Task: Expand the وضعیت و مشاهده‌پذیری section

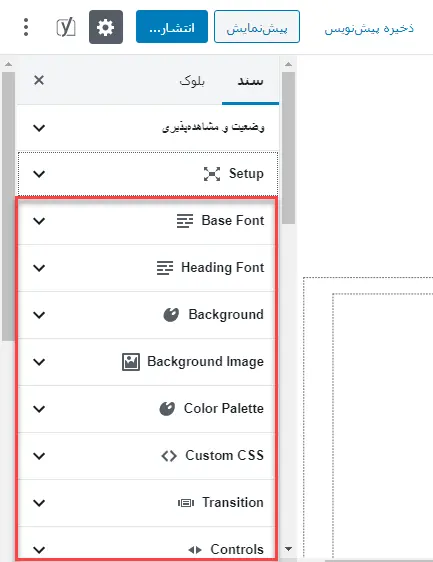Action: coord(148,128)
